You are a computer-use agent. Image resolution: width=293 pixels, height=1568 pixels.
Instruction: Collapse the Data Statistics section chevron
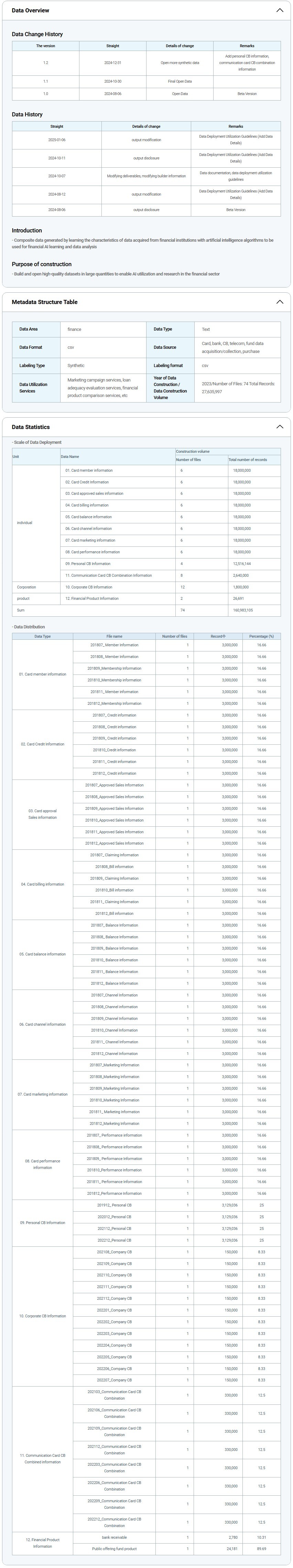(280, 427)
